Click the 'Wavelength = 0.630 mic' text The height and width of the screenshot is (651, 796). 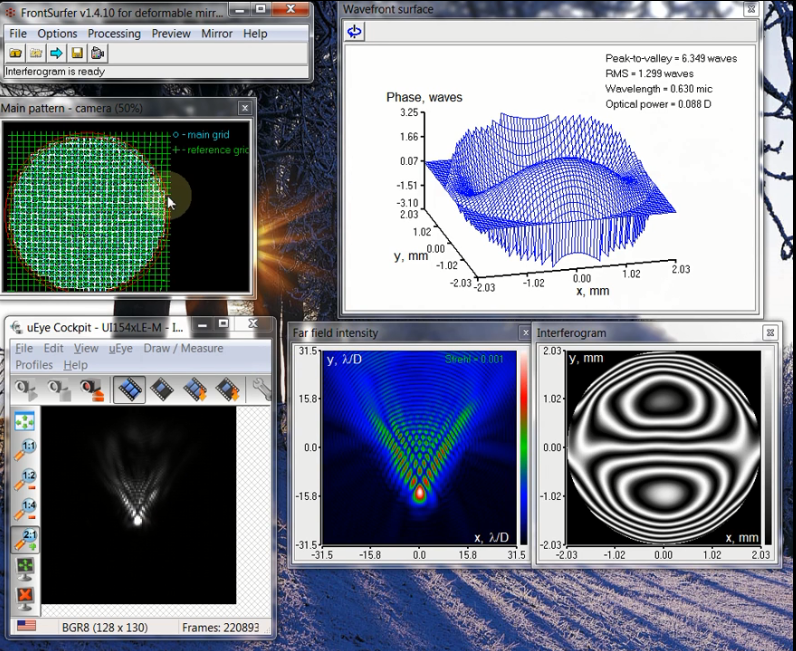[x=659, y=89]
